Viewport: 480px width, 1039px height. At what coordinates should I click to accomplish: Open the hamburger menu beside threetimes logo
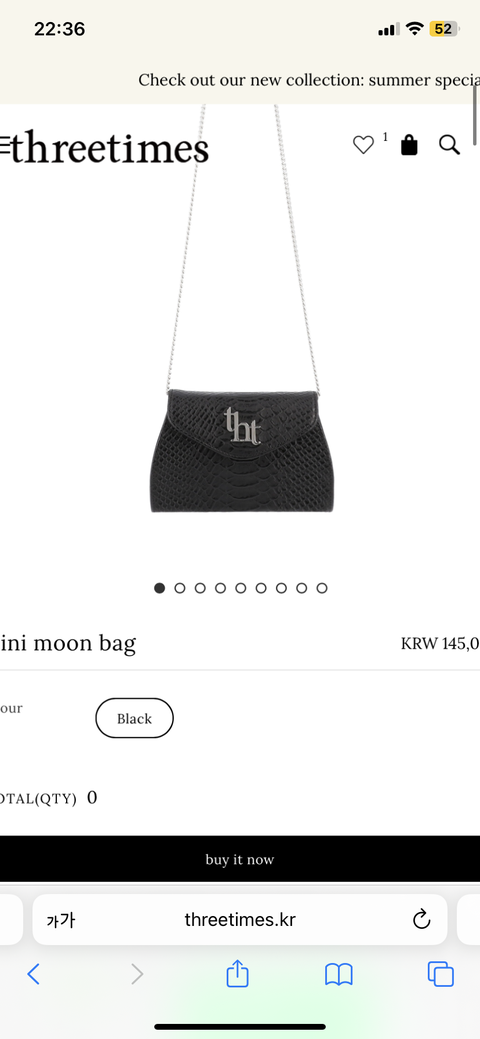[x=5, y=144]
